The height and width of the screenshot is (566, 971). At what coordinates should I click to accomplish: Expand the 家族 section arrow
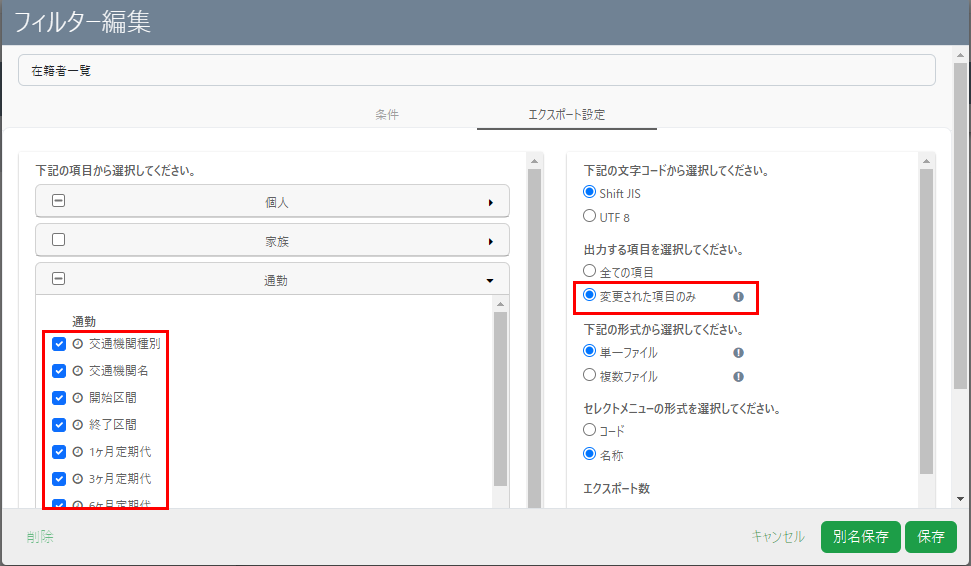490,242
